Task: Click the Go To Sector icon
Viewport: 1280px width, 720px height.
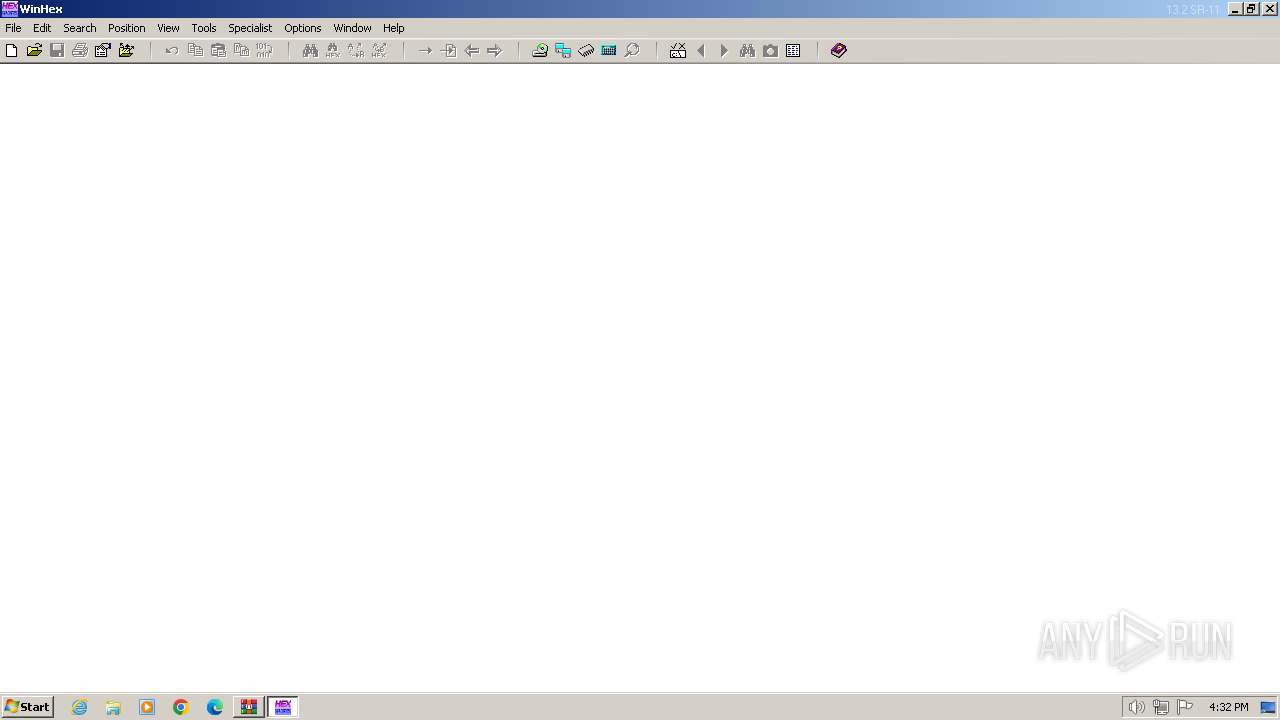Action: click(x=448, y=50)
